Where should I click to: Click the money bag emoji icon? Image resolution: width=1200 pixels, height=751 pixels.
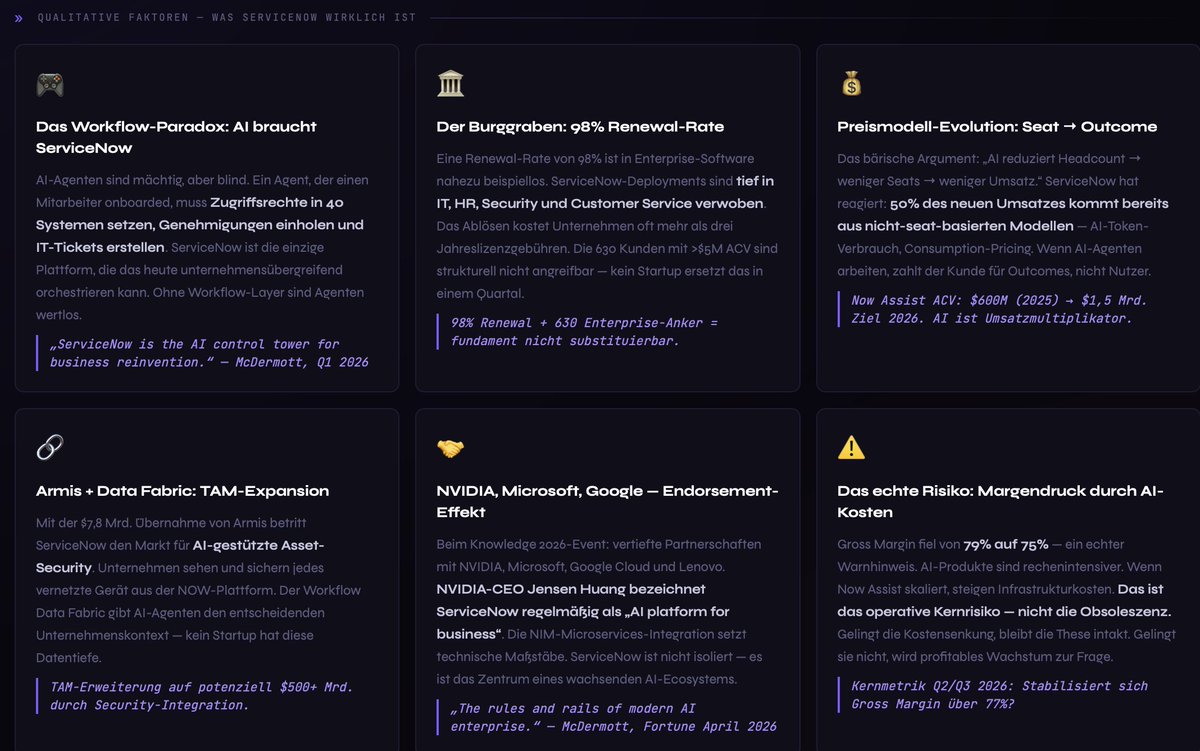pos(851,85)
